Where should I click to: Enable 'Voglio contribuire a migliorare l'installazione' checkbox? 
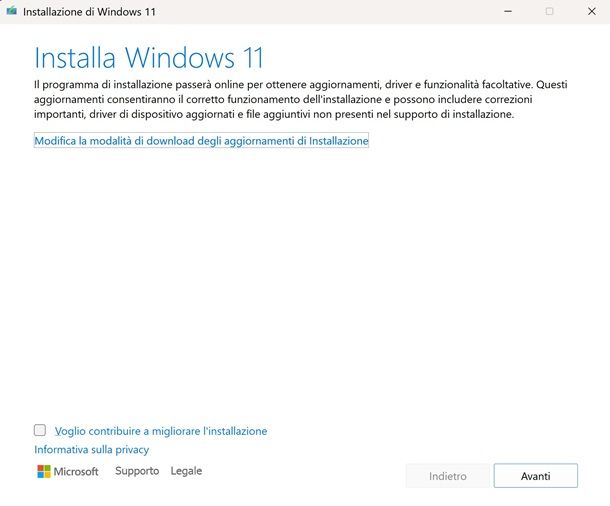[x=40, y=430]
